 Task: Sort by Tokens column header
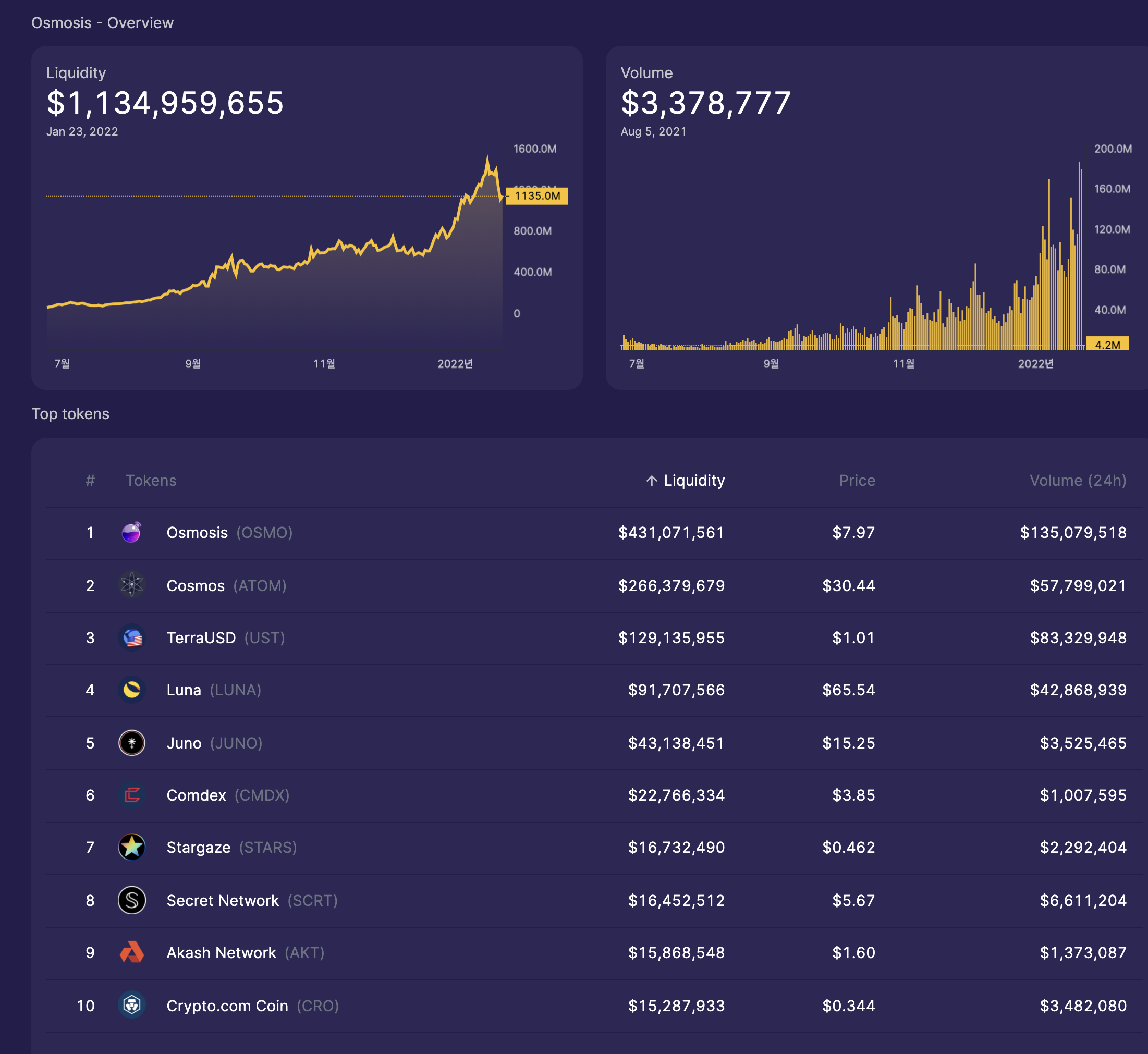coord(151,481)
